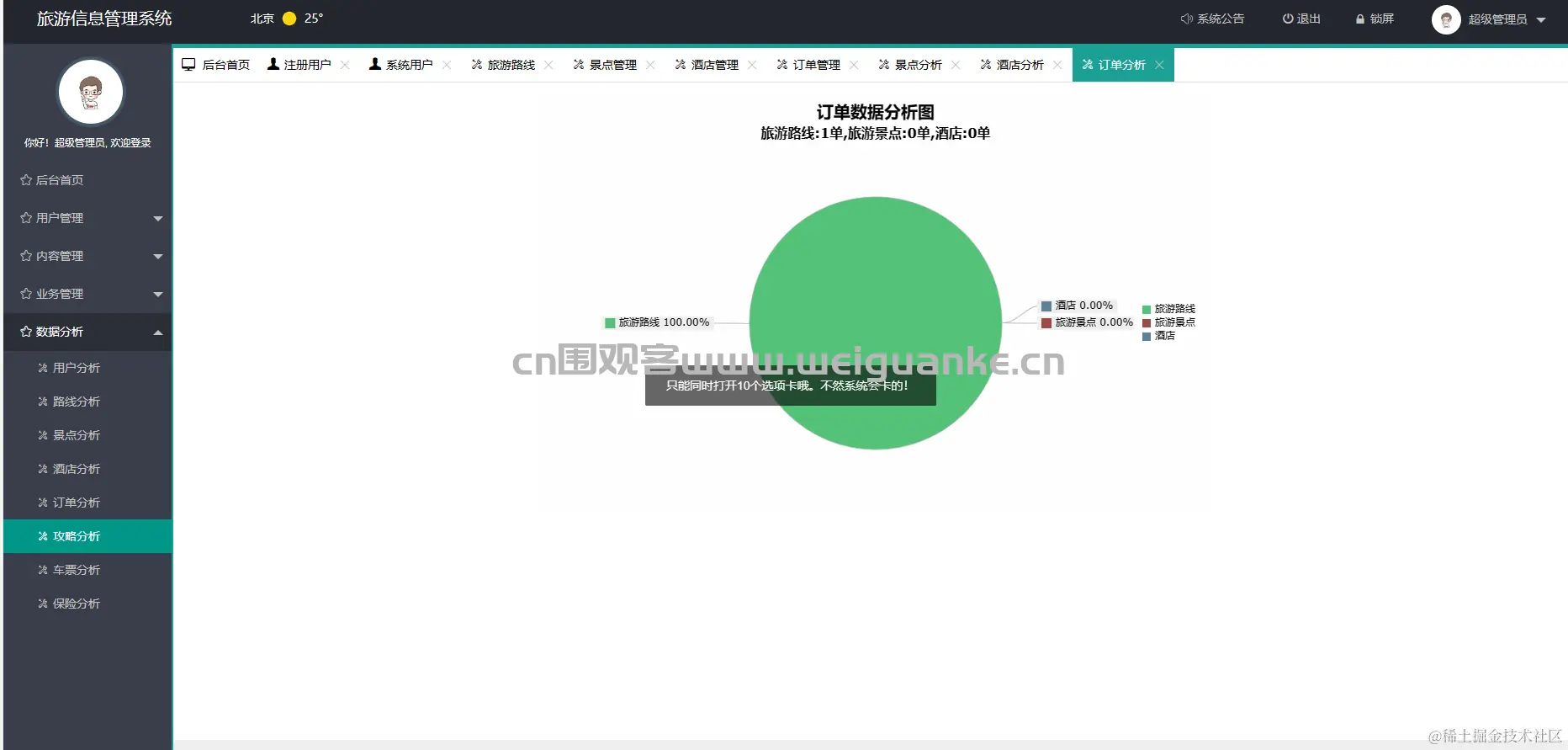Click the user icon on 注册用户 tab
1568x750 pixels.
click(273, 64)
